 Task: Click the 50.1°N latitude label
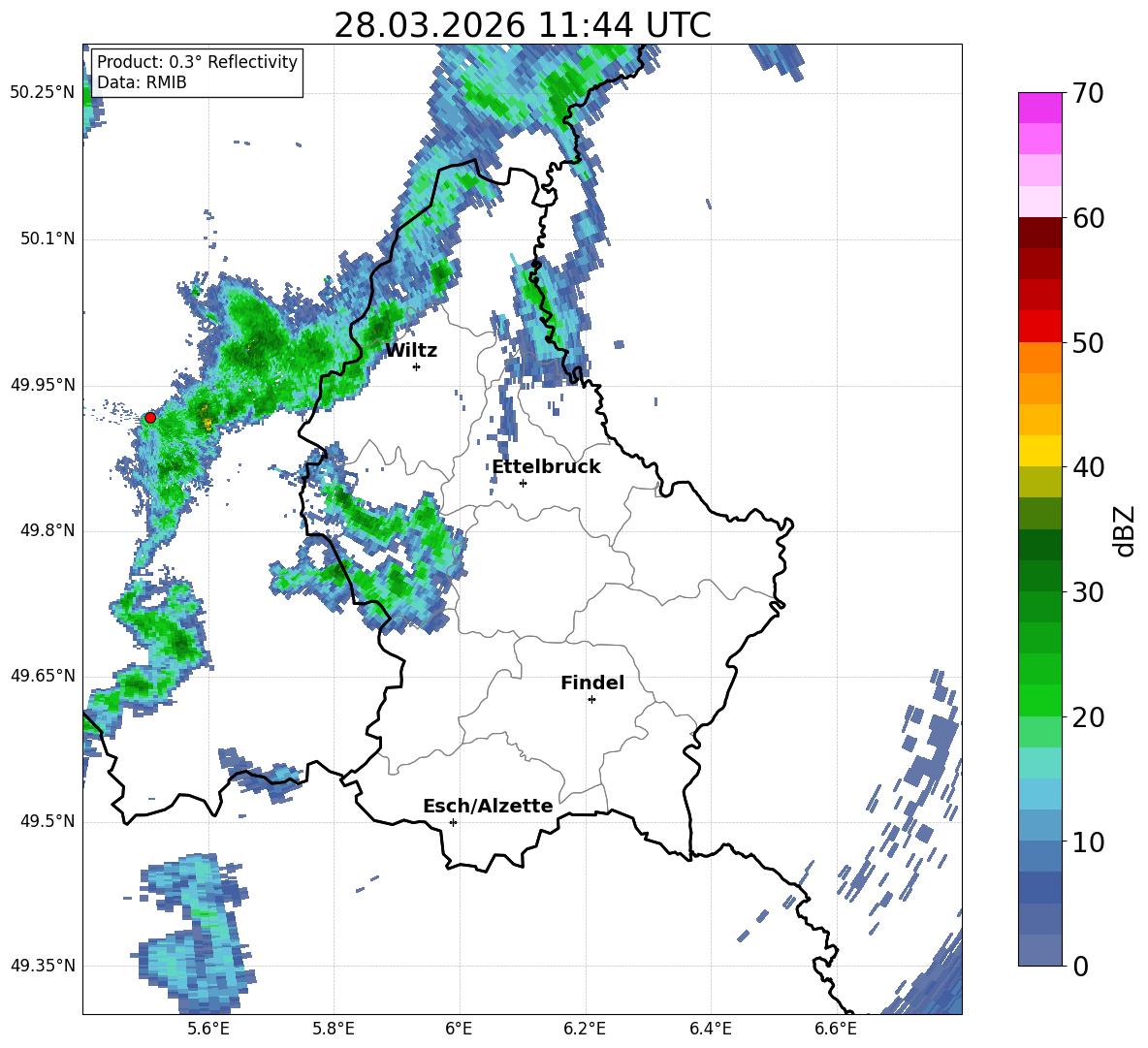(x=47, y=238)
